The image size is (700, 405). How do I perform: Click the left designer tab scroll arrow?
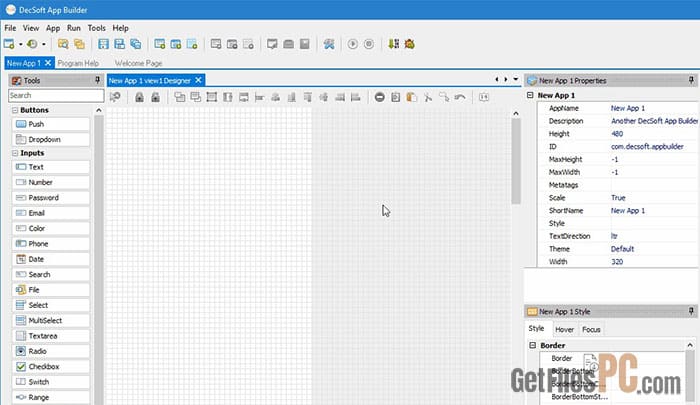(x=497, y=79)
